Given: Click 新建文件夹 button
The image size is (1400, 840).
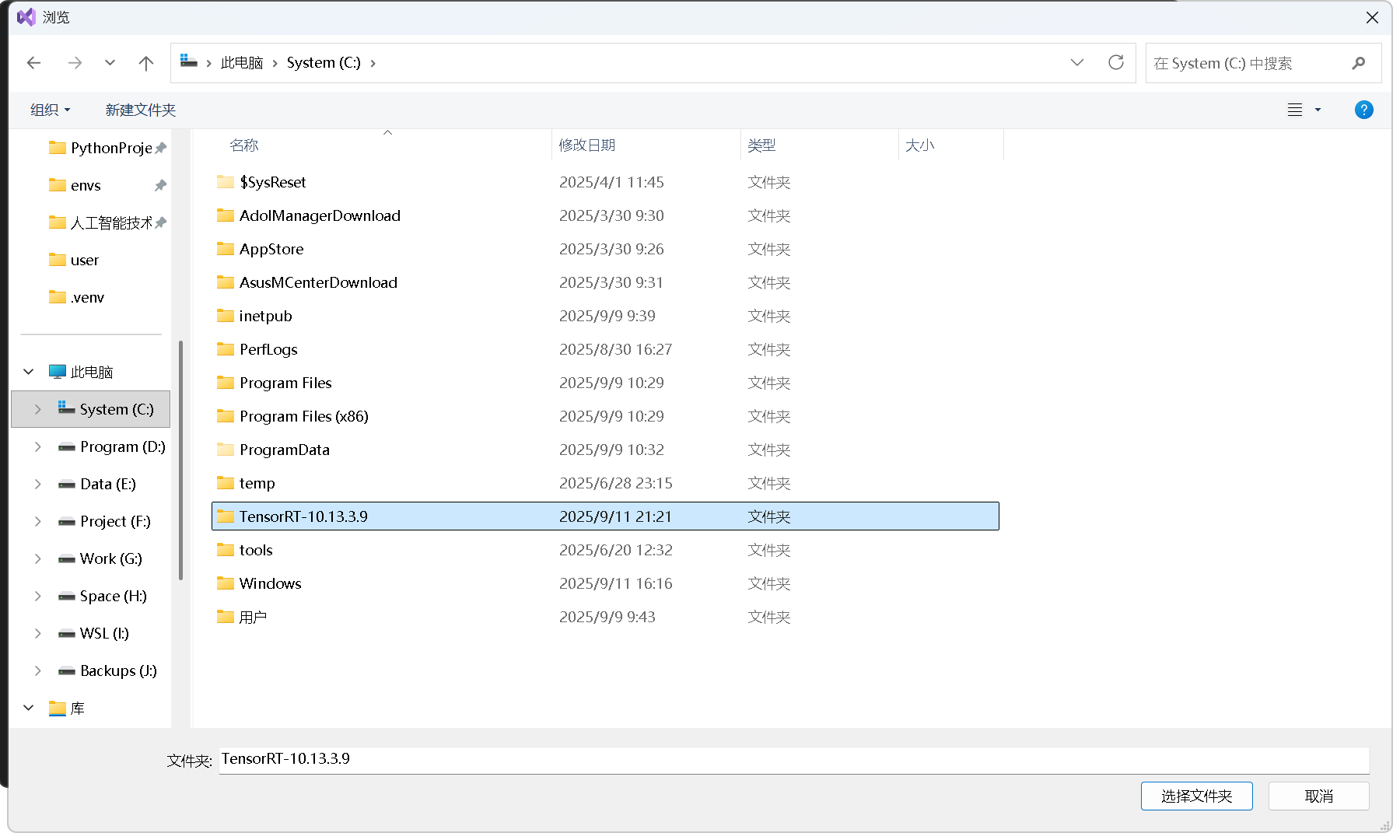Looking at the screenshot, I should (141, 110).
